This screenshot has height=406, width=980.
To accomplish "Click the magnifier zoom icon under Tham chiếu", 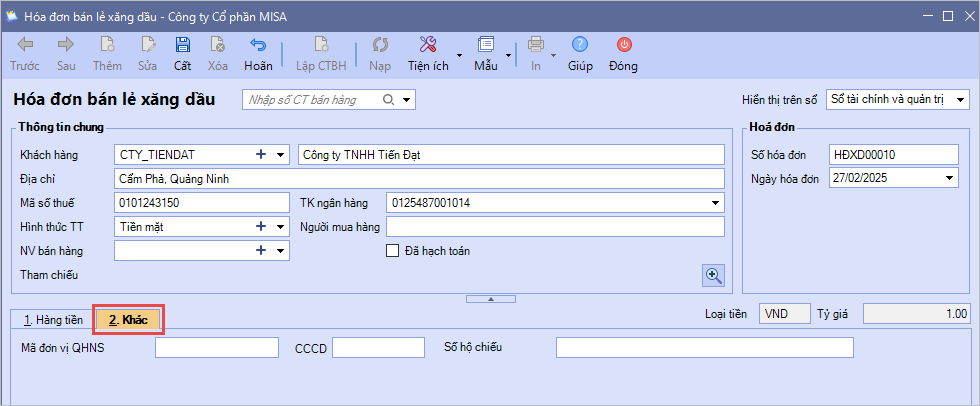I will coord(713,275).
